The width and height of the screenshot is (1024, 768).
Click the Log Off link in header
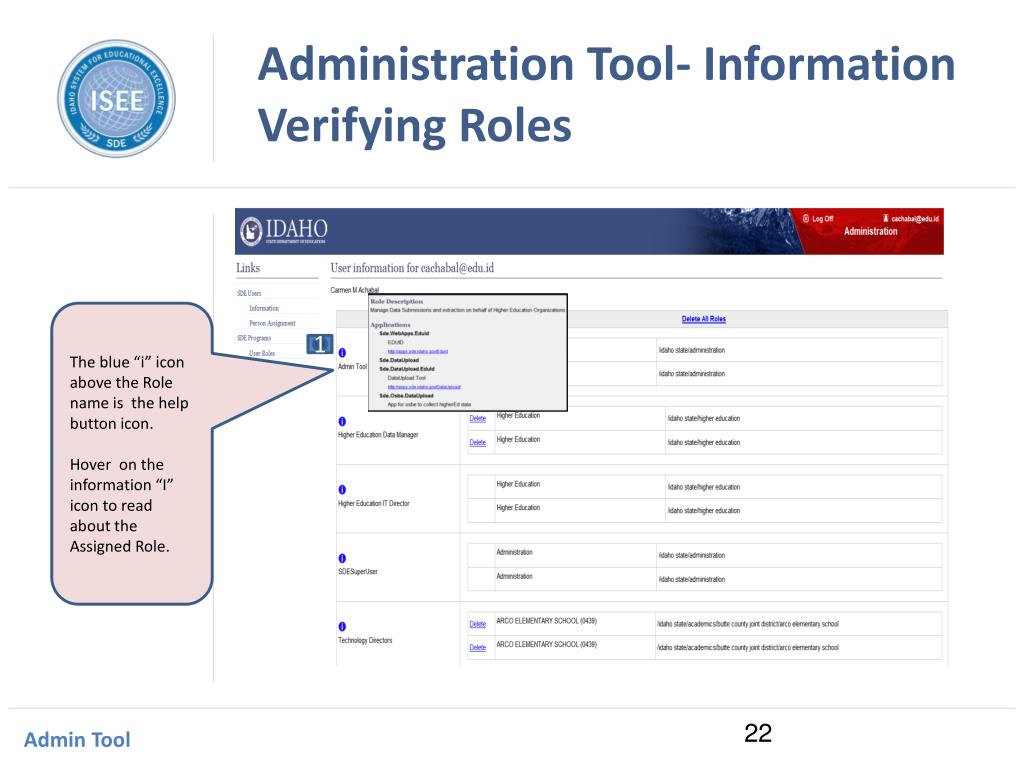click(818, 219)
